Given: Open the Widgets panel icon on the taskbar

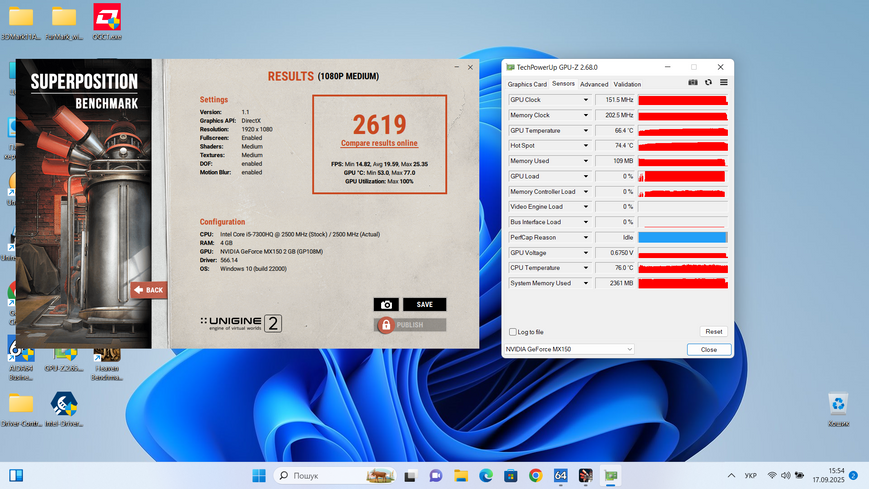Looking at the screenshot, I should click(16, 476).
